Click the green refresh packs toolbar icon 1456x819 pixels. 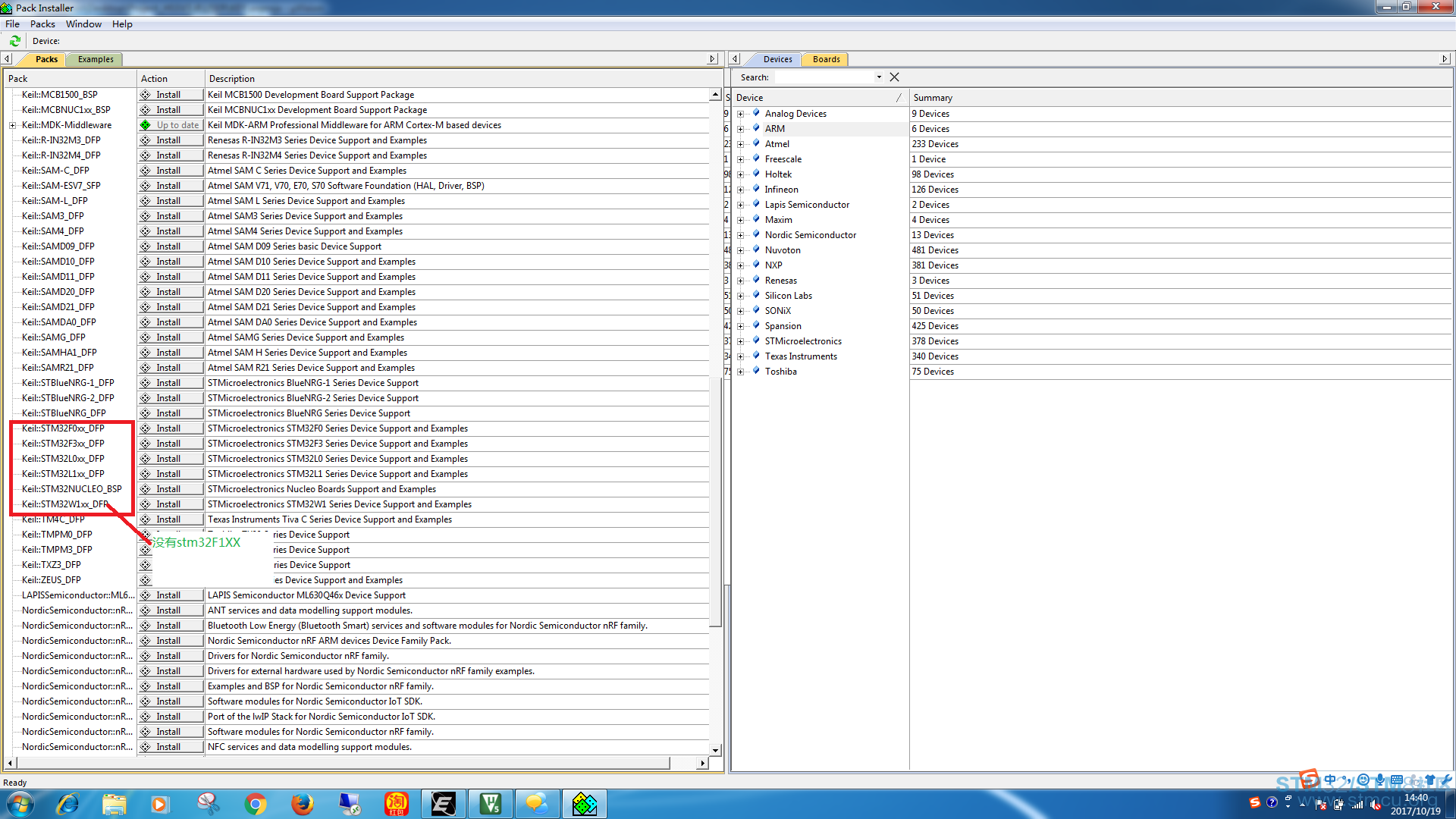tap(15, 41)
